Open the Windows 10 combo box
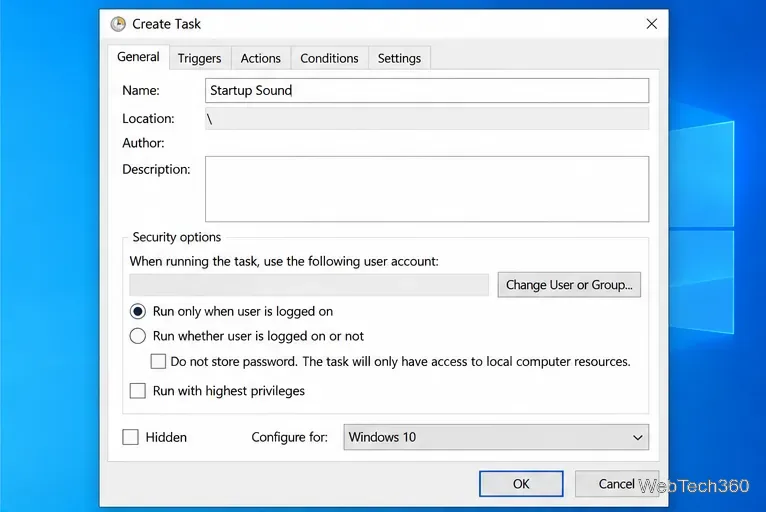The image size is (766, 512). pyautogui.click(x=496, y=437)
